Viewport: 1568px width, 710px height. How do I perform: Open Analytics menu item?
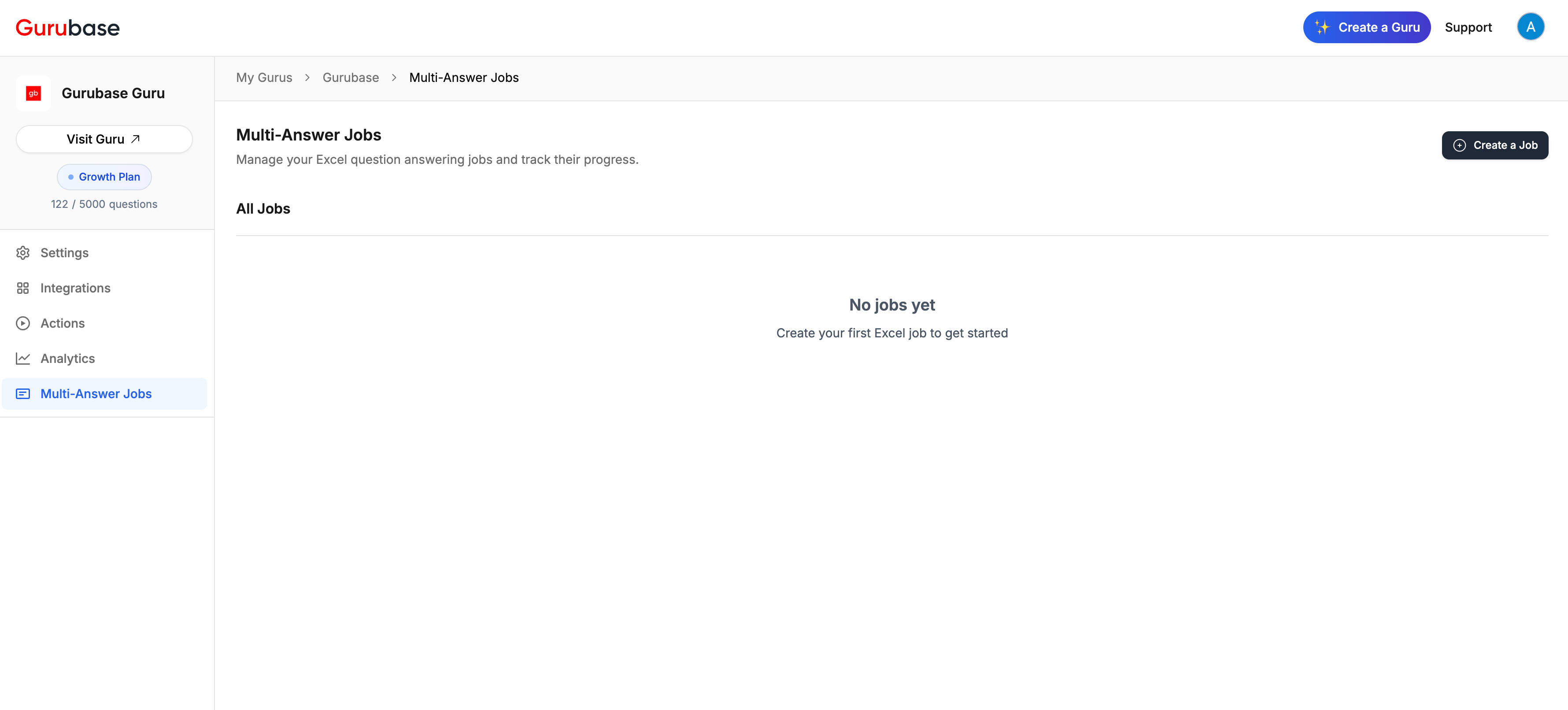click(67, 359)
